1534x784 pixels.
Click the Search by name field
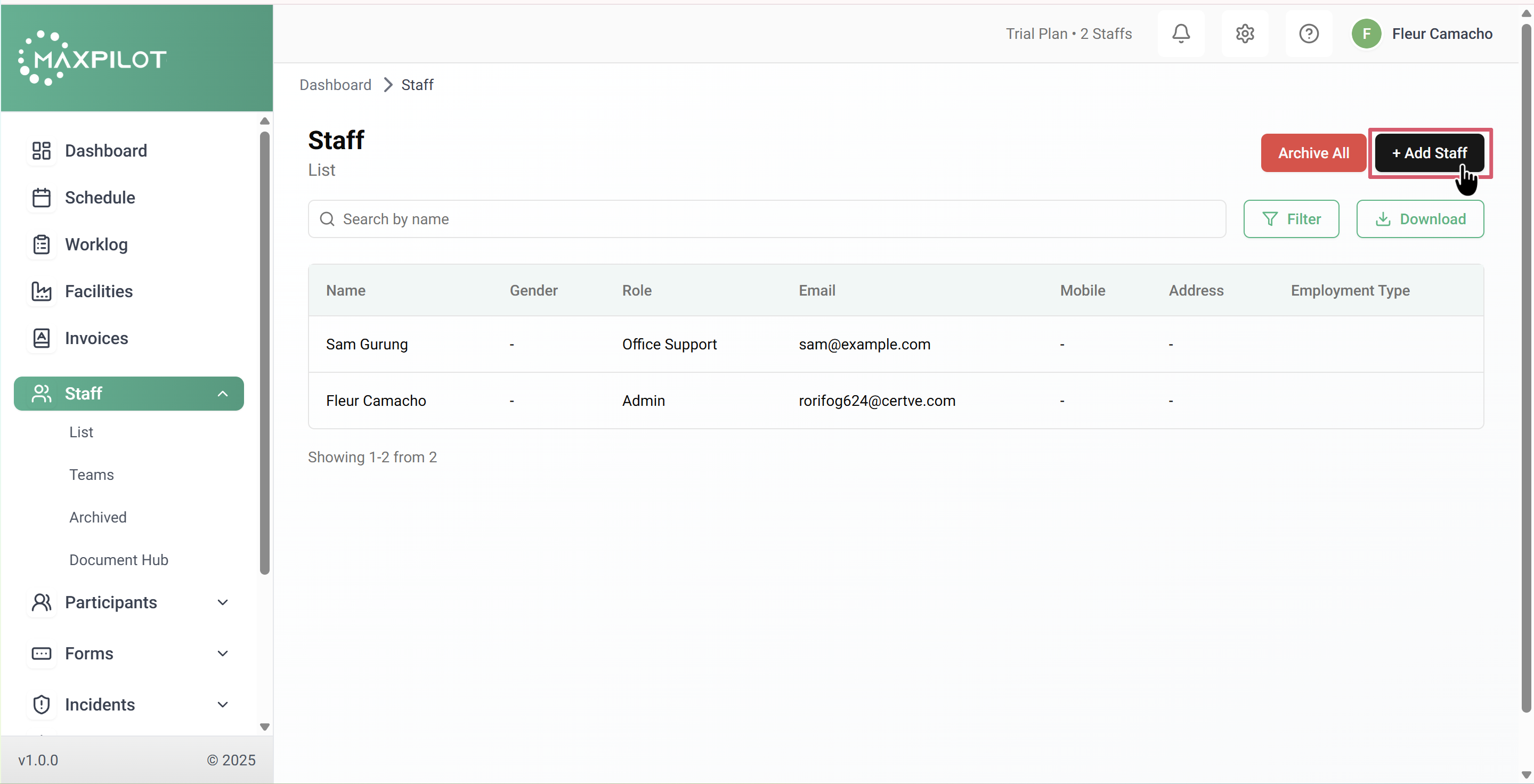tap(766, 219)
